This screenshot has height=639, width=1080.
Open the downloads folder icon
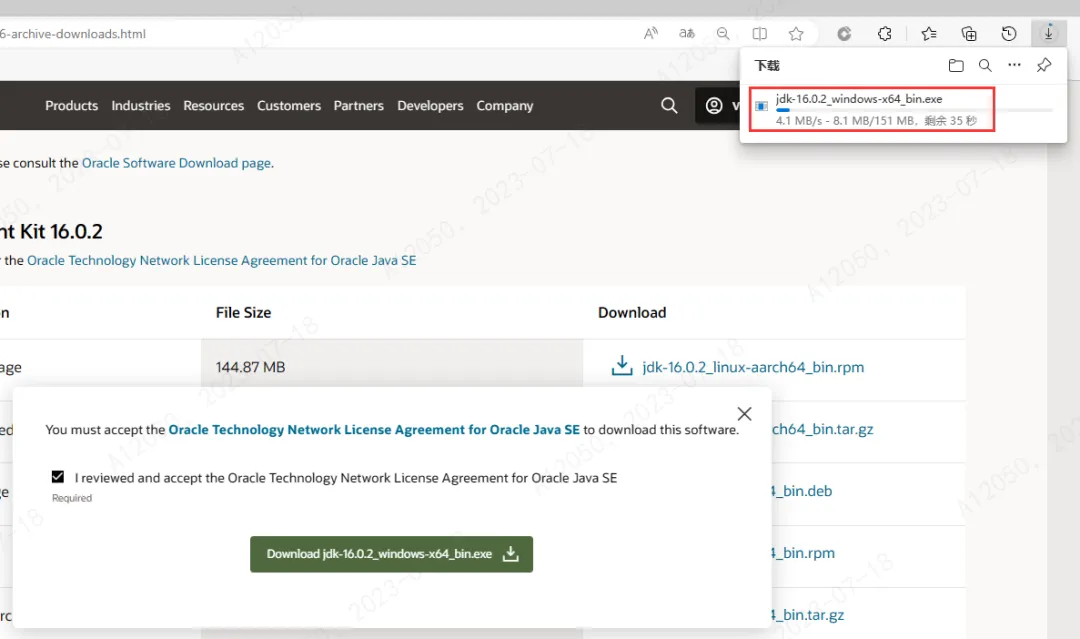956,65
